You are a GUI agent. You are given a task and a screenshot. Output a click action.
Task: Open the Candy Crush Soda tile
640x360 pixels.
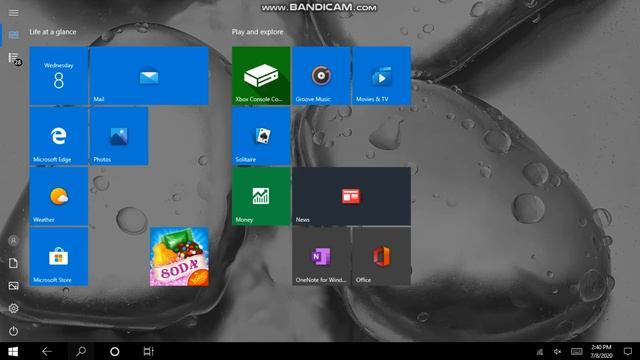pos(179,257)
